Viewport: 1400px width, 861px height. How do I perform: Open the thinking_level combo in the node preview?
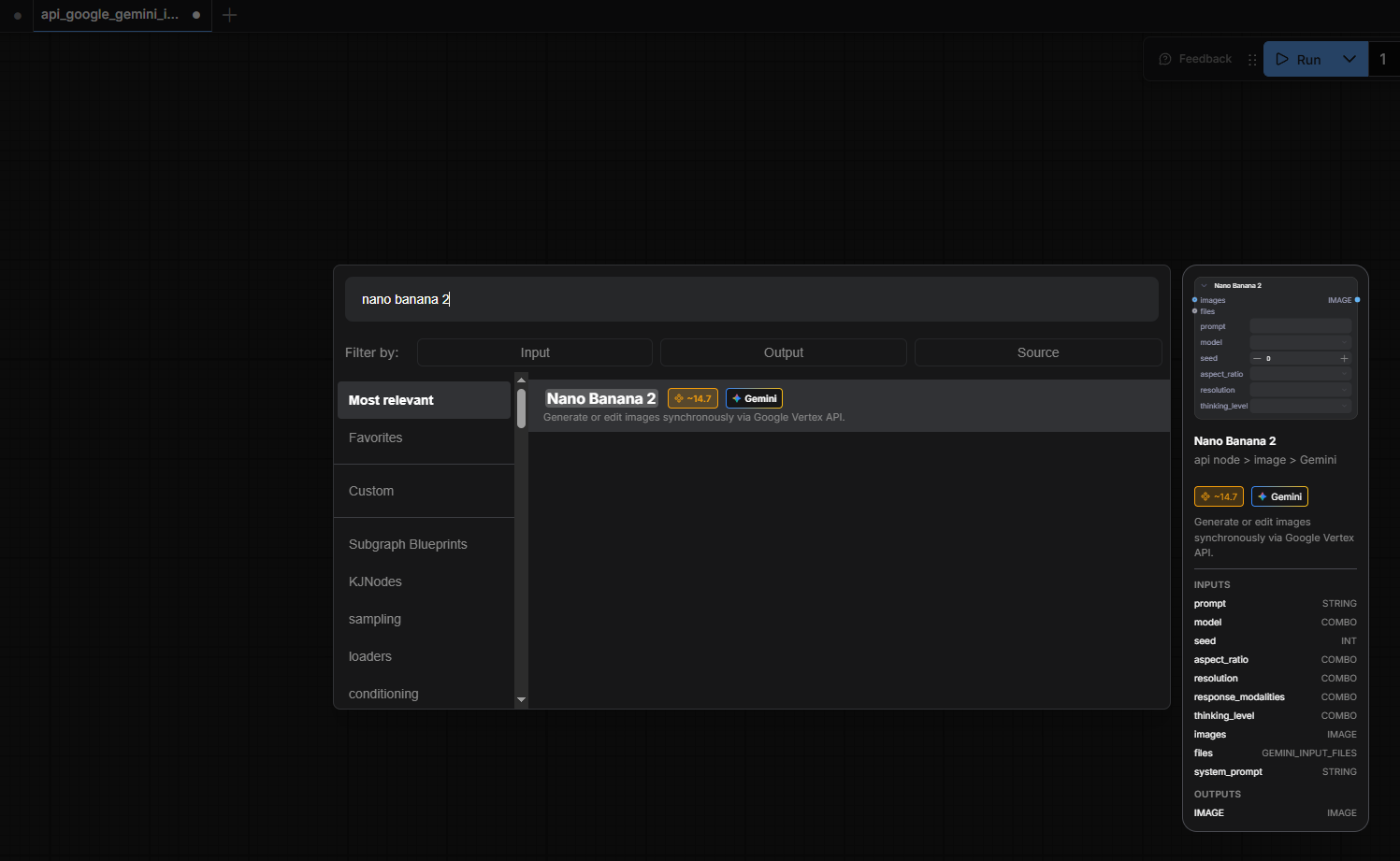pos(1301,406)
